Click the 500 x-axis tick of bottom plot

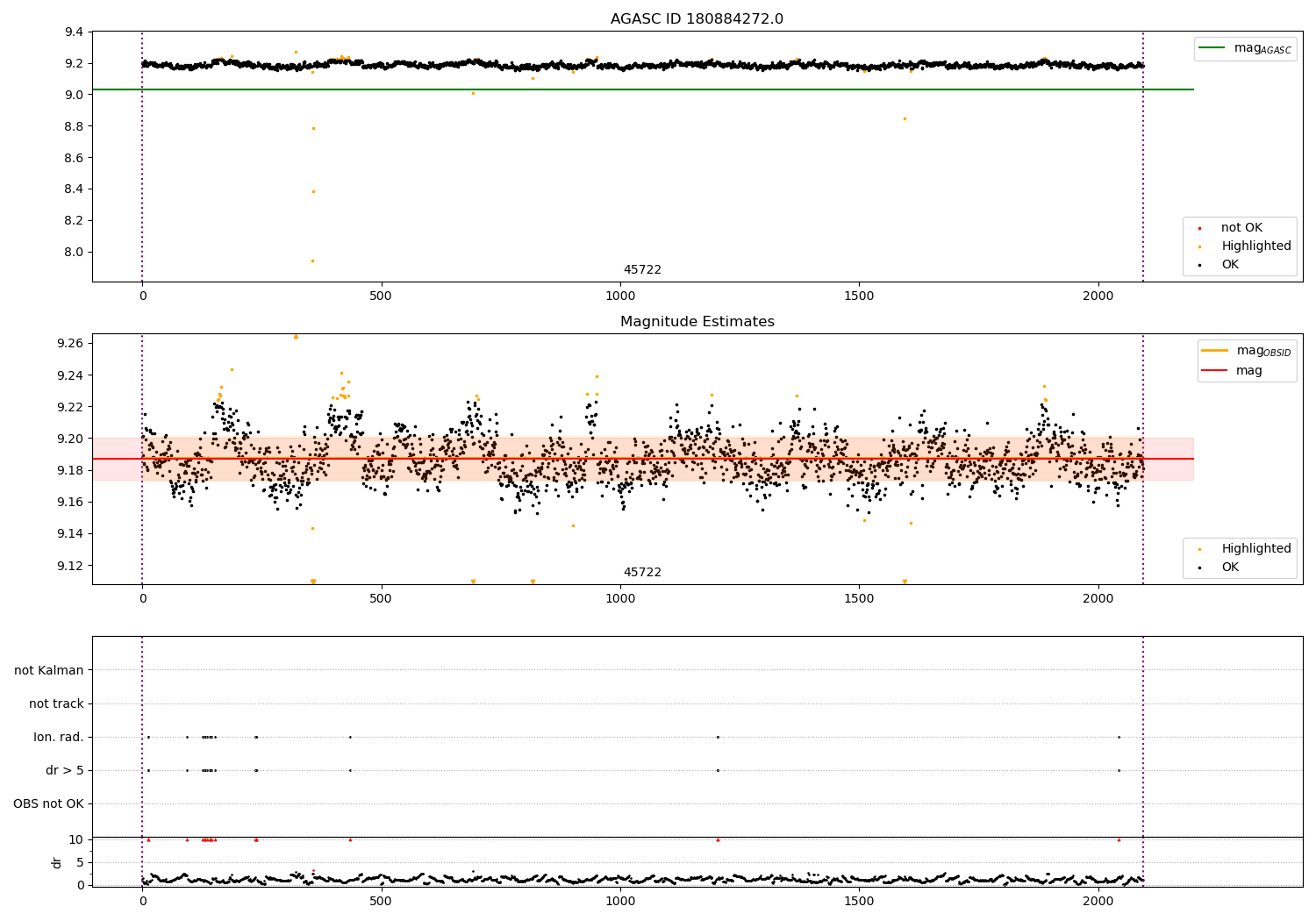click(382, 901)
